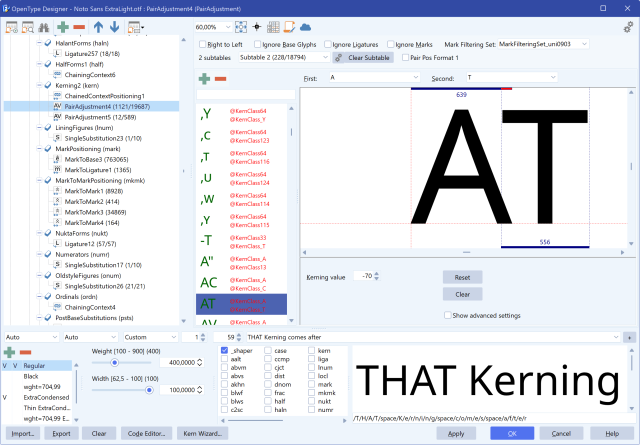Enable the liga feature checkbox
The width and height of the screenshot is (640, 445).
point(311,359)
